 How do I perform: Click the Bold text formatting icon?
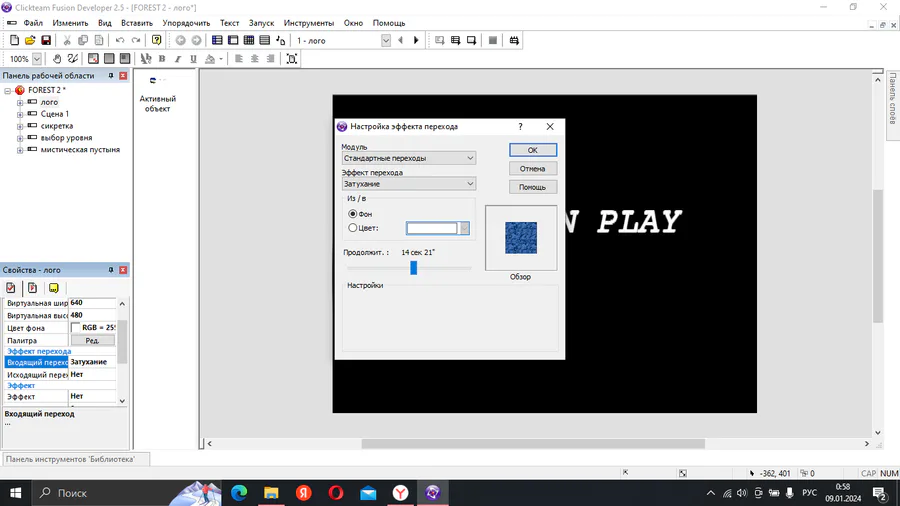point(162,59)
